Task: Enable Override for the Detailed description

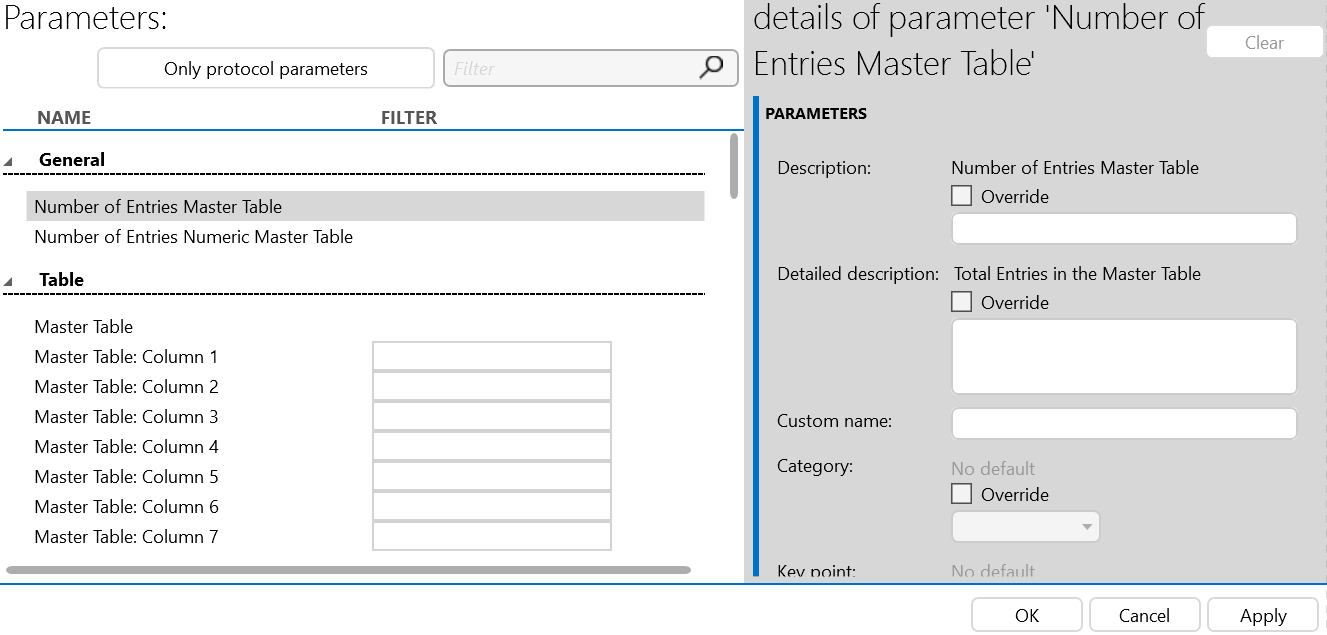Action: pos(961,301)
